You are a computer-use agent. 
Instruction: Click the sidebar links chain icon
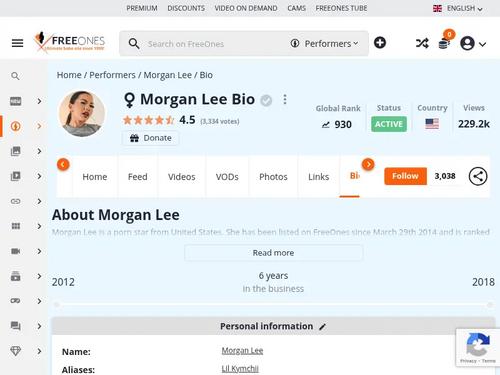point(16,201)
